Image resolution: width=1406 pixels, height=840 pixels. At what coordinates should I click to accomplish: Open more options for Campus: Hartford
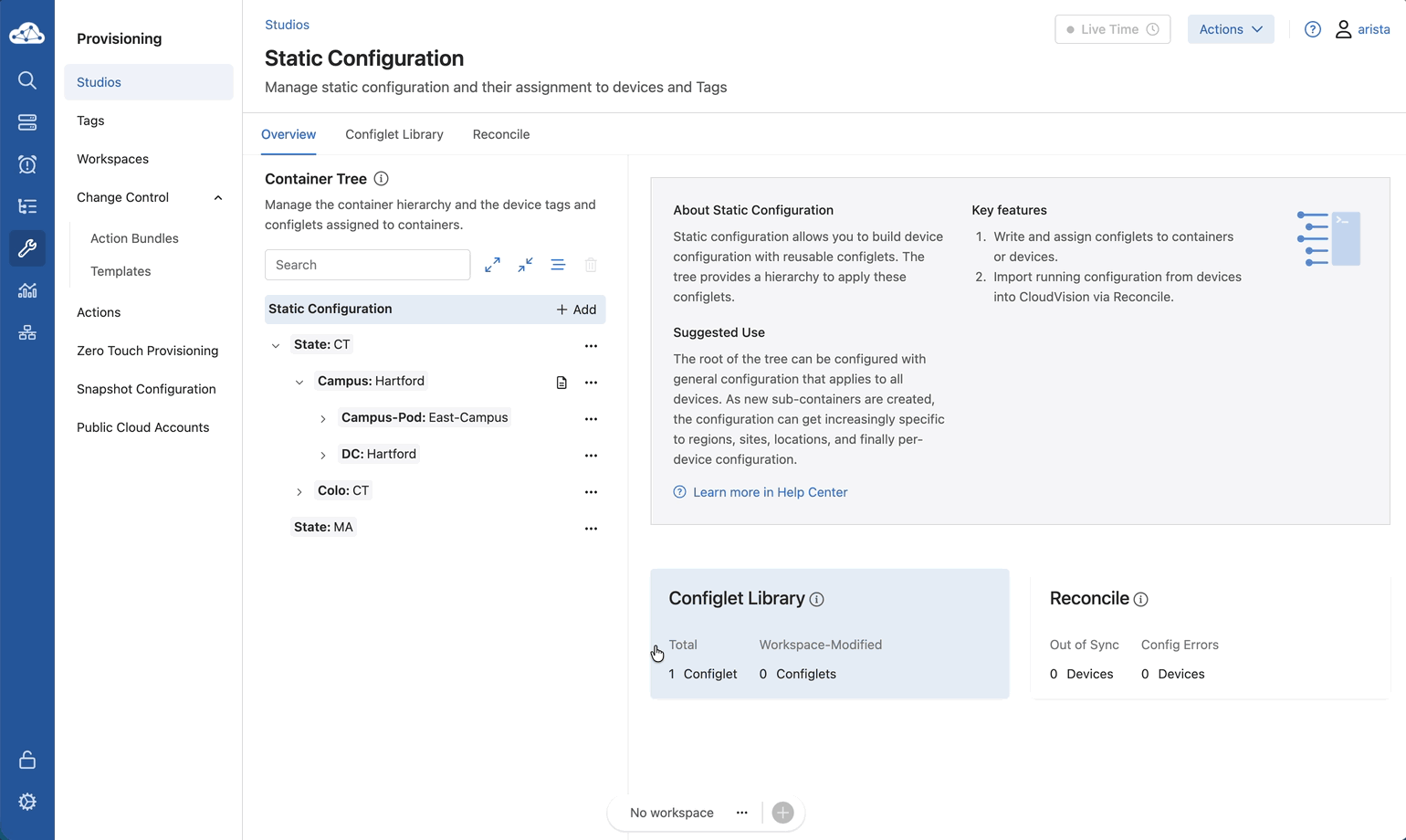[x=591, y=383]
